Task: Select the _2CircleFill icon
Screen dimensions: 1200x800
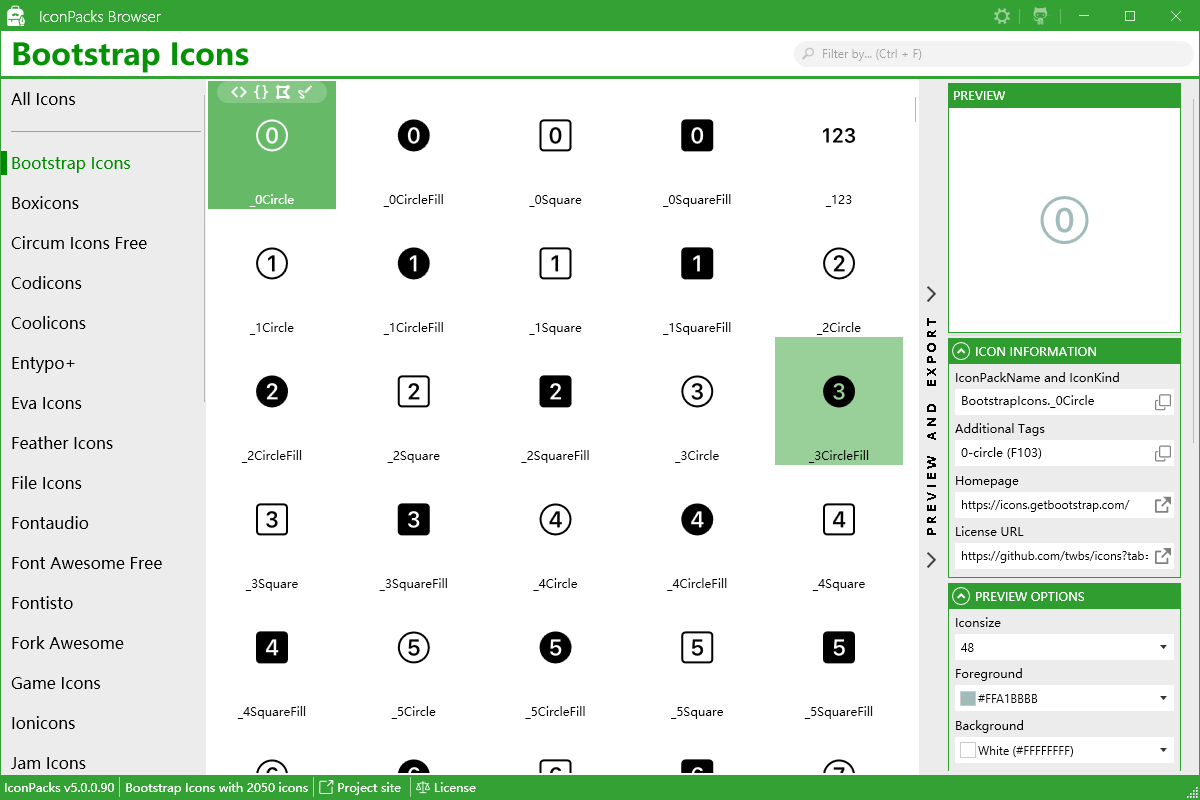Action: (272, 401)
